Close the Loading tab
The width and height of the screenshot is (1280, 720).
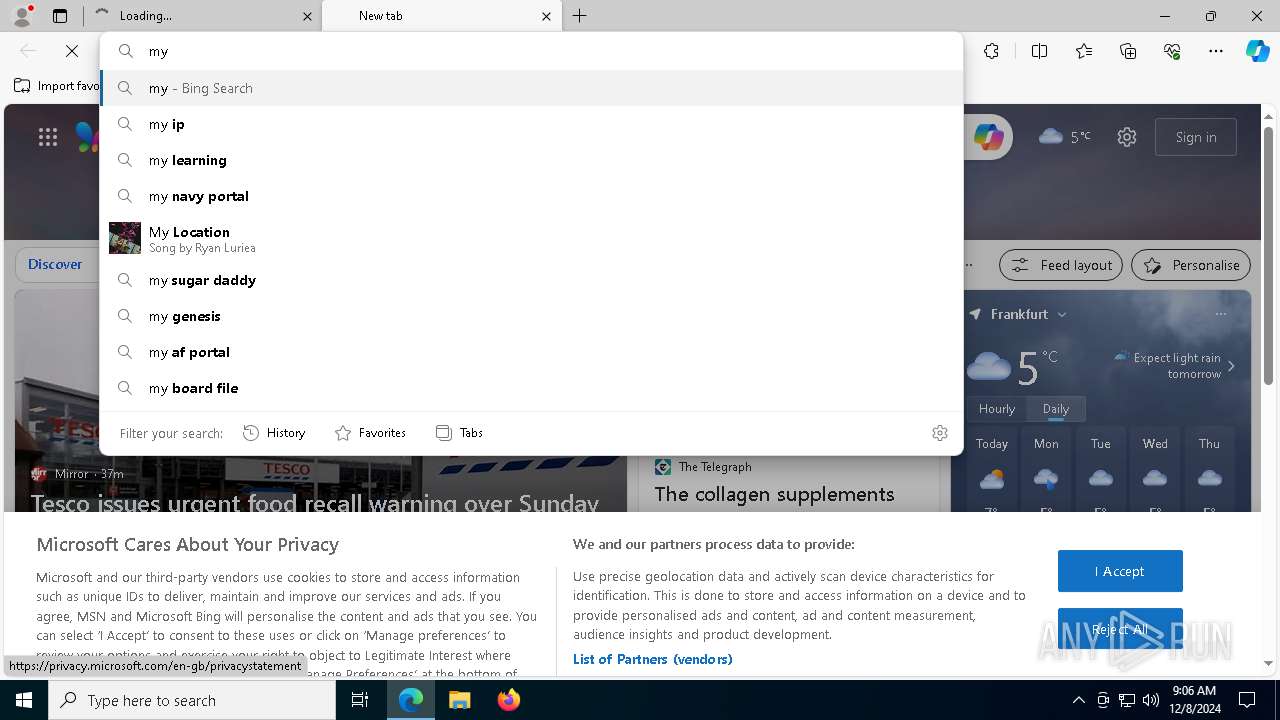(307, 16)
